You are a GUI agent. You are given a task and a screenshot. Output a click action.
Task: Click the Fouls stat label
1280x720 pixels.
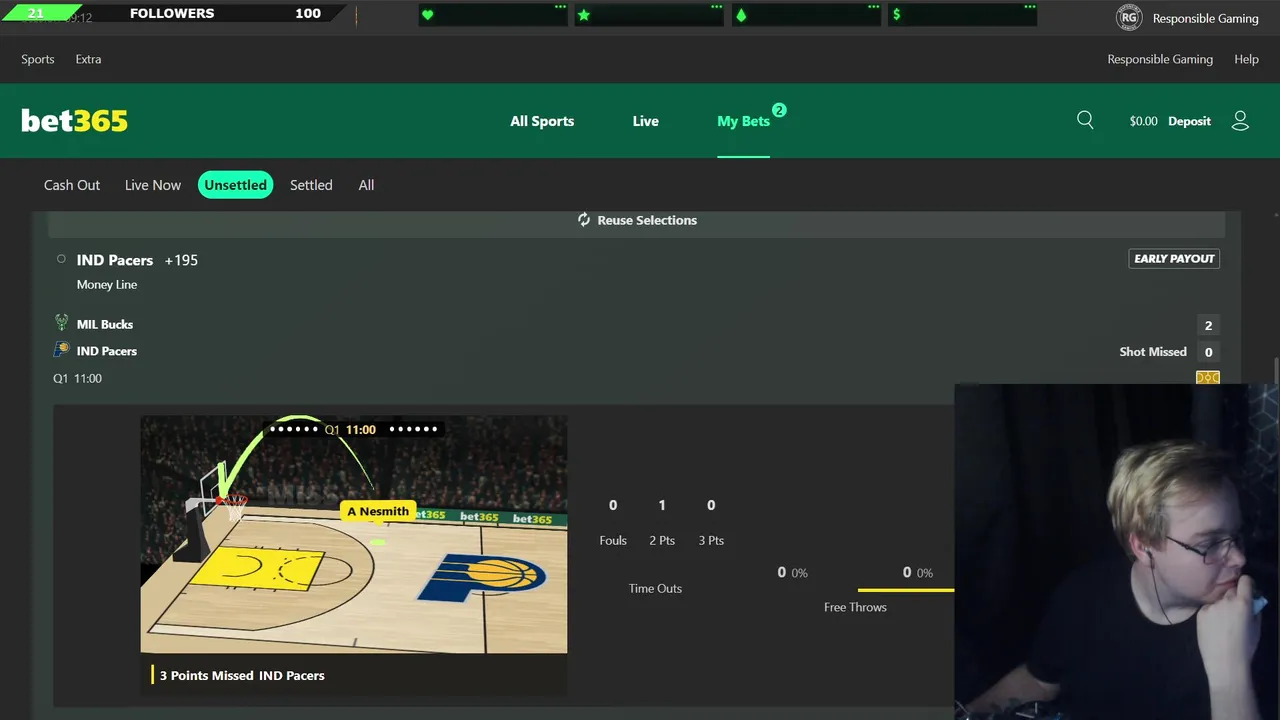click(x=613, y=540)
